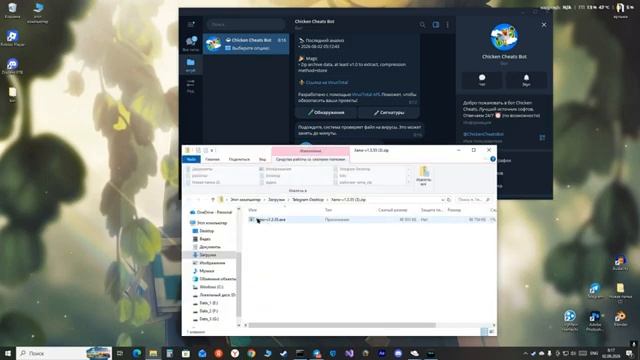Toggle the side panel icon in chat header
The height and width of the screenshot is (360, 640).
coord(436,25)
